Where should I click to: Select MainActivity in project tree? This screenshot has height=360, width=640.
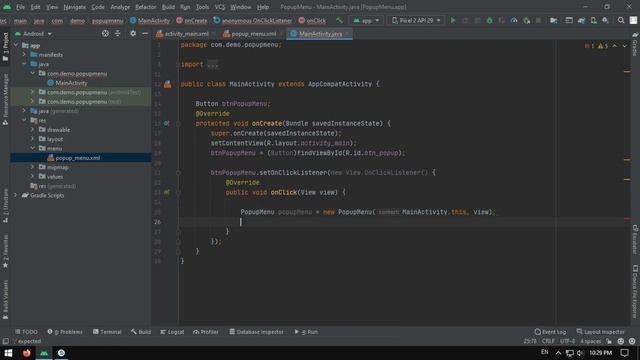tap(67, 83)
